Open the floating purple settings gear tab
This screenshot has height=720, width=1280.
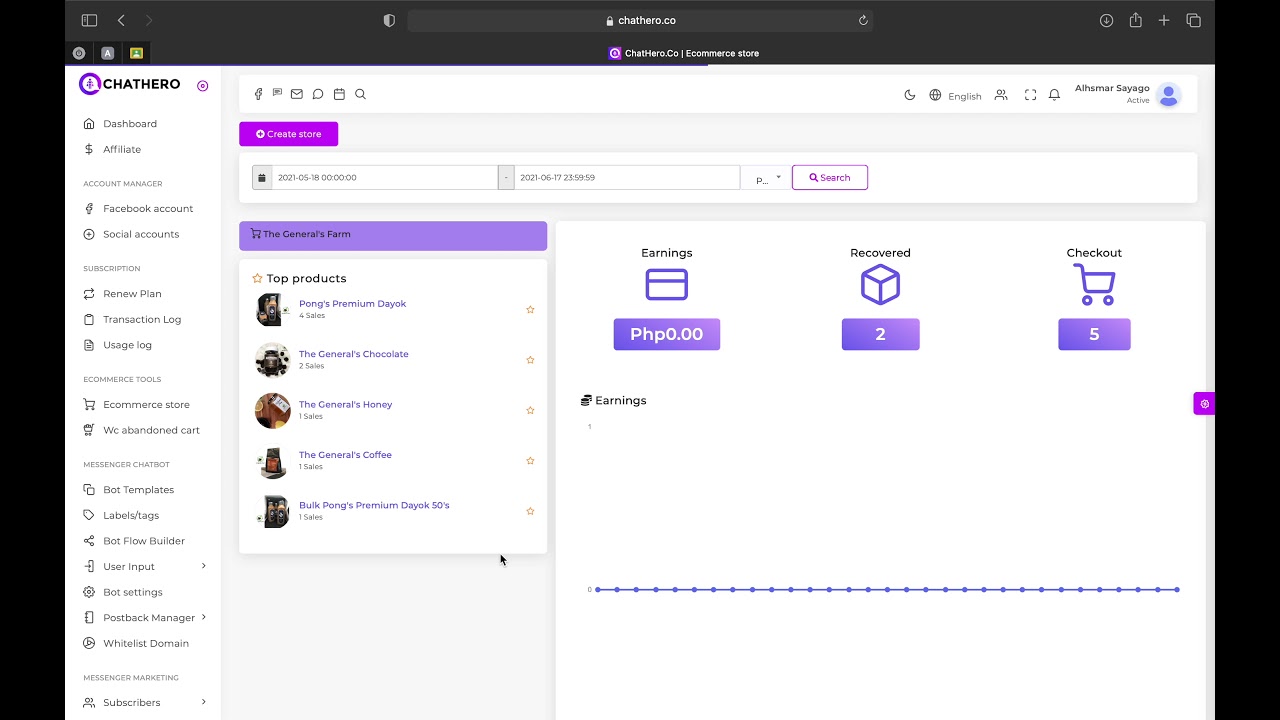[x=1204, y=404]
